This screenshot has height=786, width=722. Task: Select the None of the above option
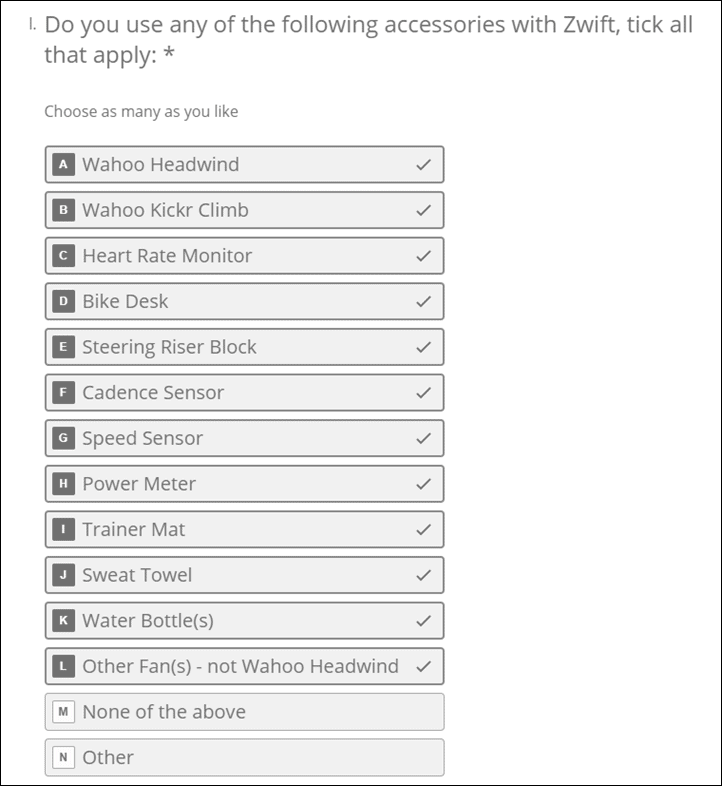tap(245, 712)
